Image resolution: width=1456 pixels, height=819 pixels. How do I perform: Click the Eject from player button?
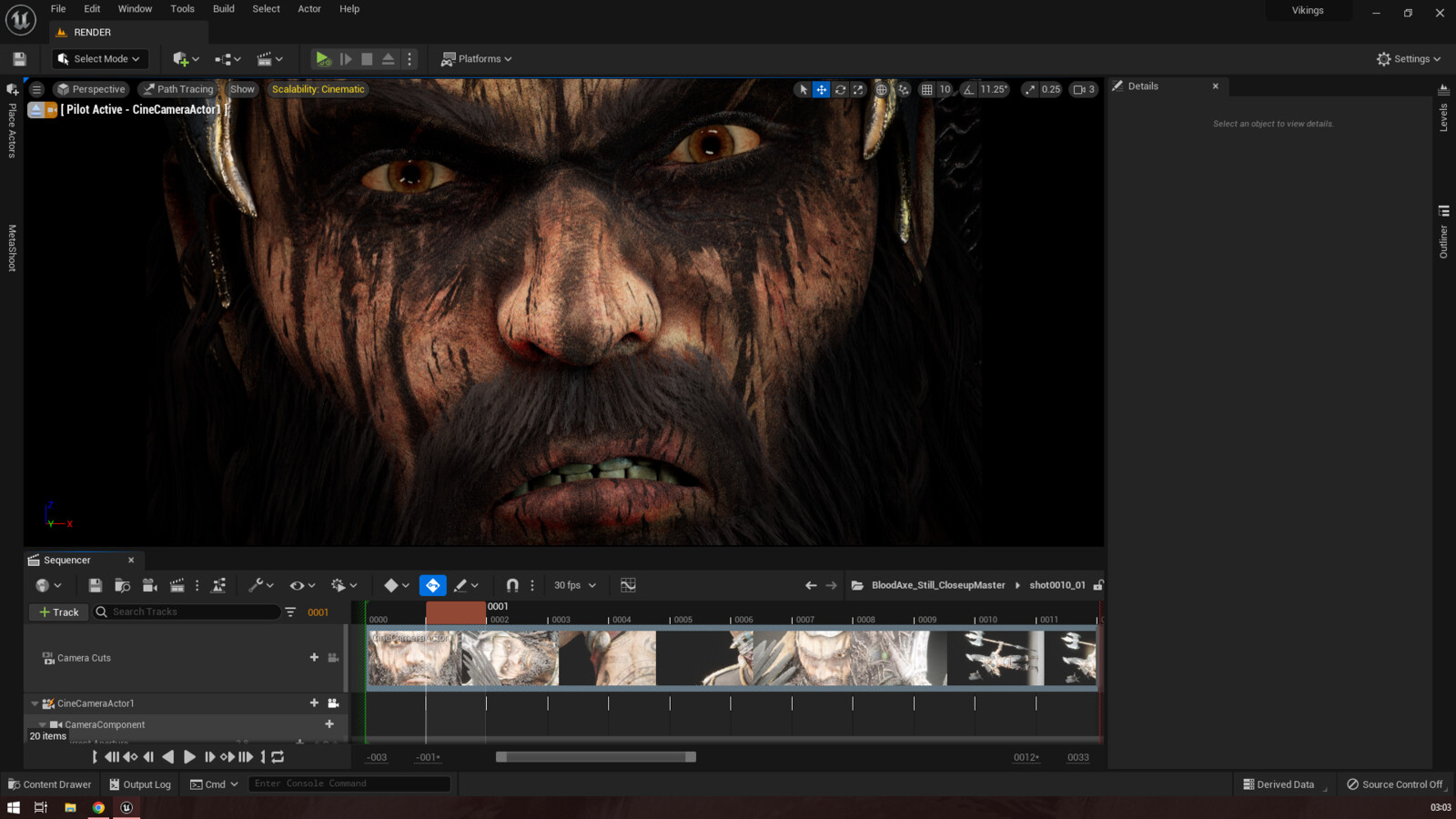[389, 59]
